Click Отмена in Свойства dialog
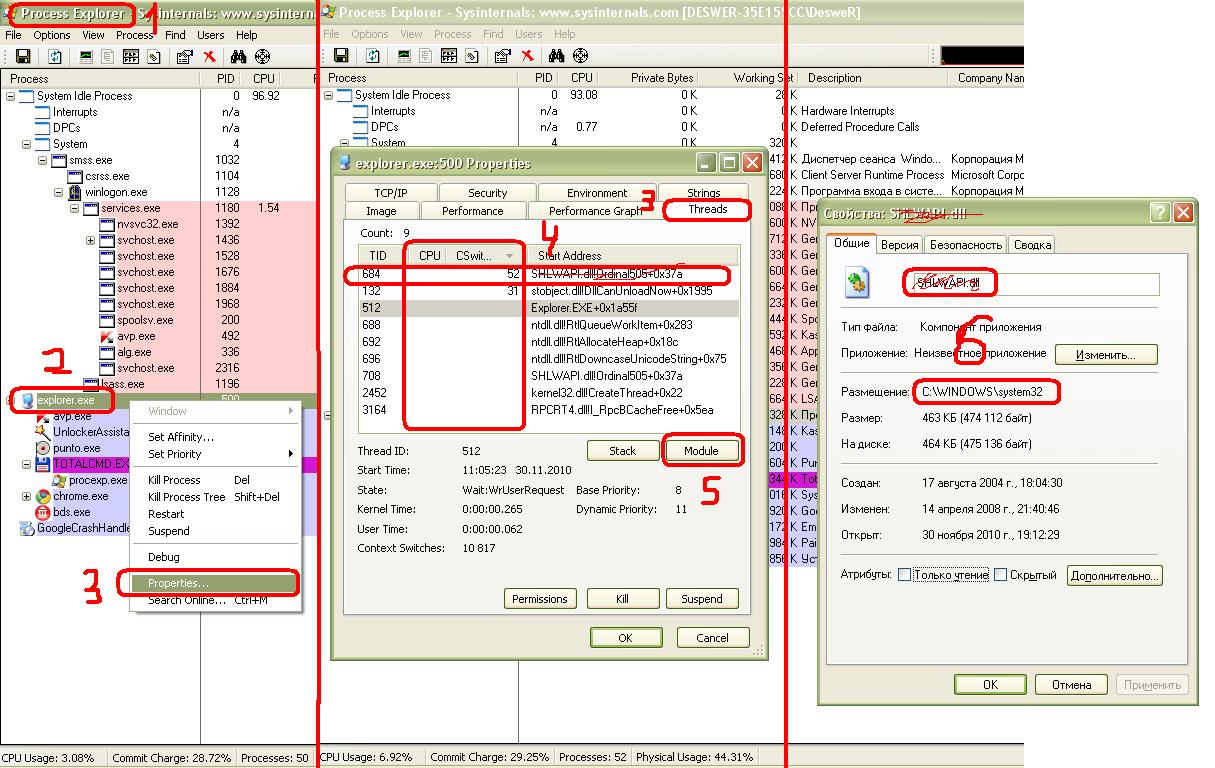Viewport: 1215px width, 768px height. (x=1071, y=685)
